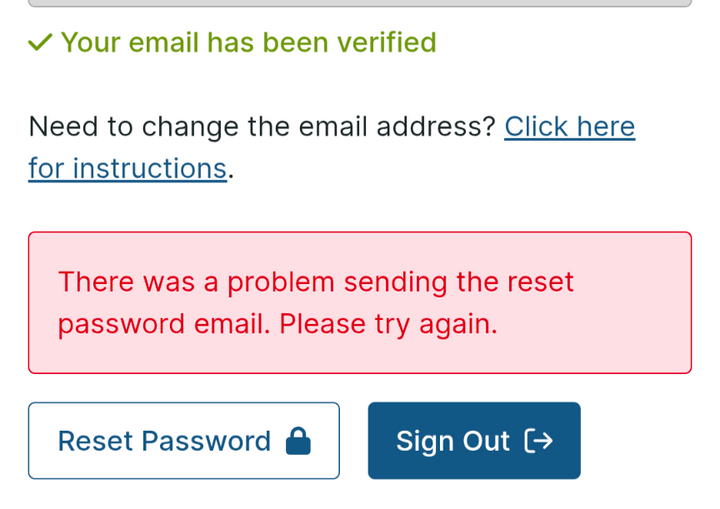The height and width of the screenshot is (509, 720).
Task: Follow the "for instructions" link text
Action: tap(128, 169)
